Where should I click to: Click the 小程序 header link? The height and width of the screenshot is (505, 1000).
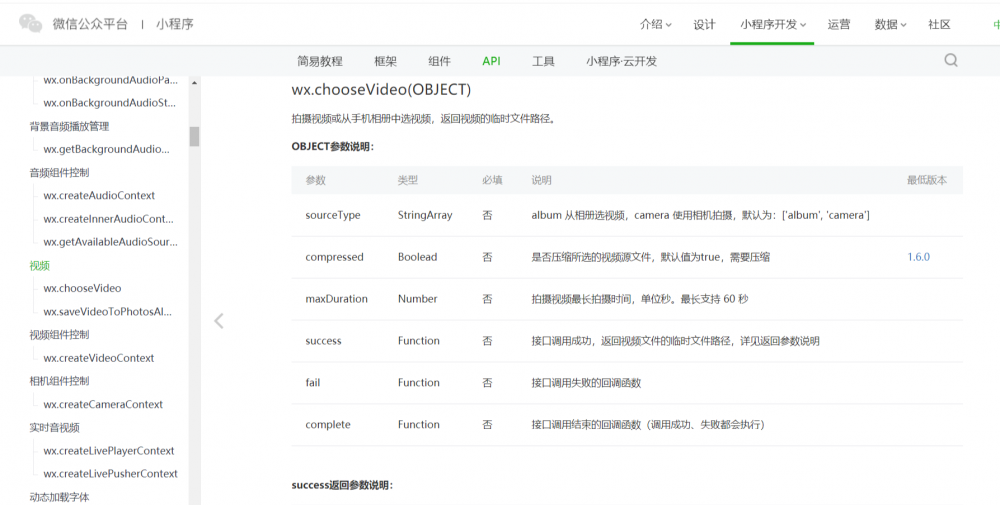175,24
